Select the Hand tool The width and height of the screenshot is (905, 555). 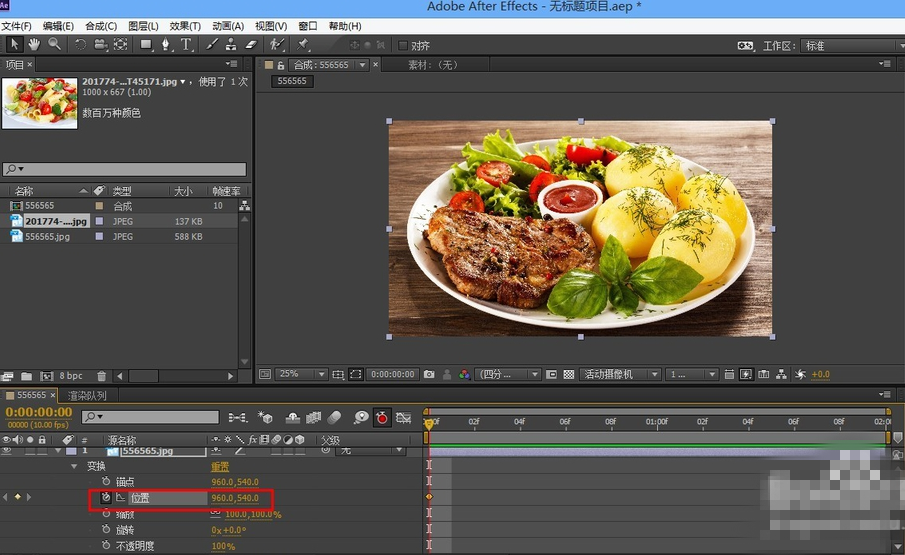click(x=34, y=45)
